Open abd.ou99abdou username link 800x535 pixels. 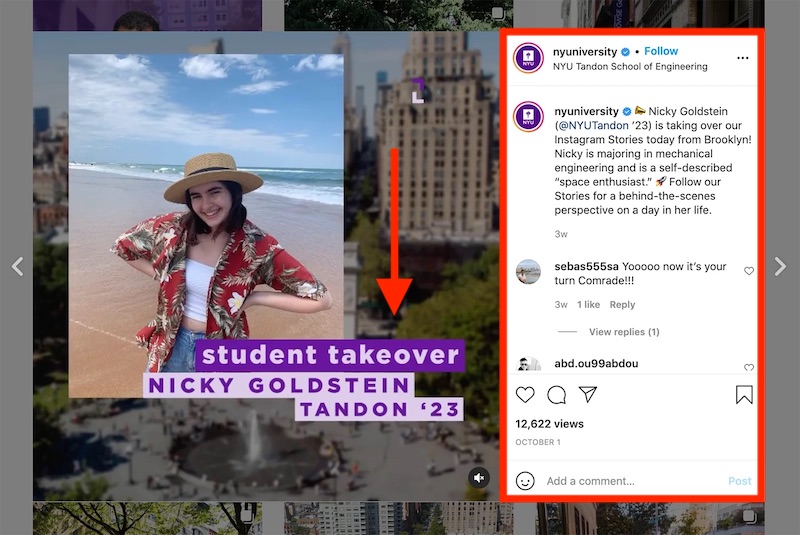coord(596,364)
